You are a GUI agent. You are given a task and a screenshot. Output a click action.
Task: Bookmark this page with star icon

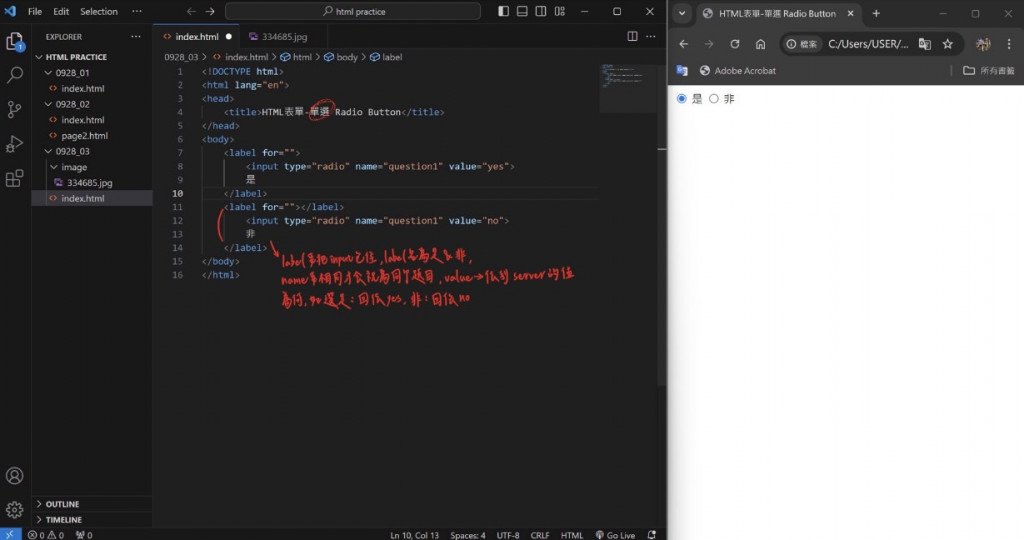coord(948,44)
